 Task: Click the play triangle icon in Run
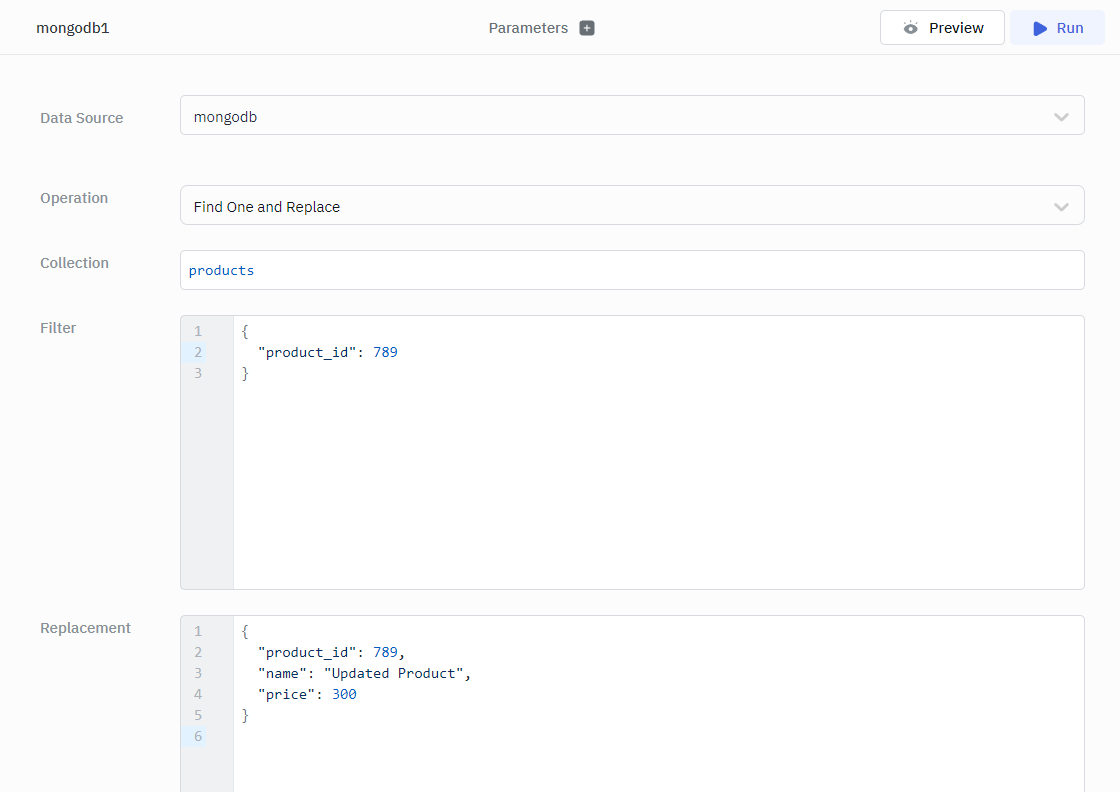[x=1040, y=28]
